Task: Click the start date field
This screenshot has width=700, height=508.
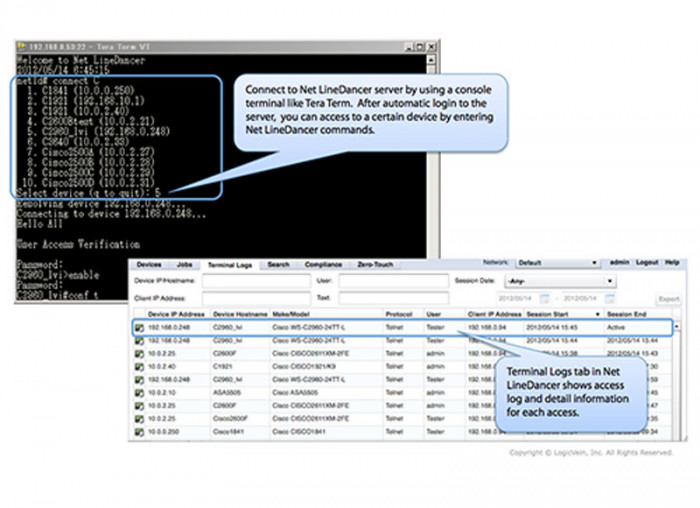Action: click(518, 298)
